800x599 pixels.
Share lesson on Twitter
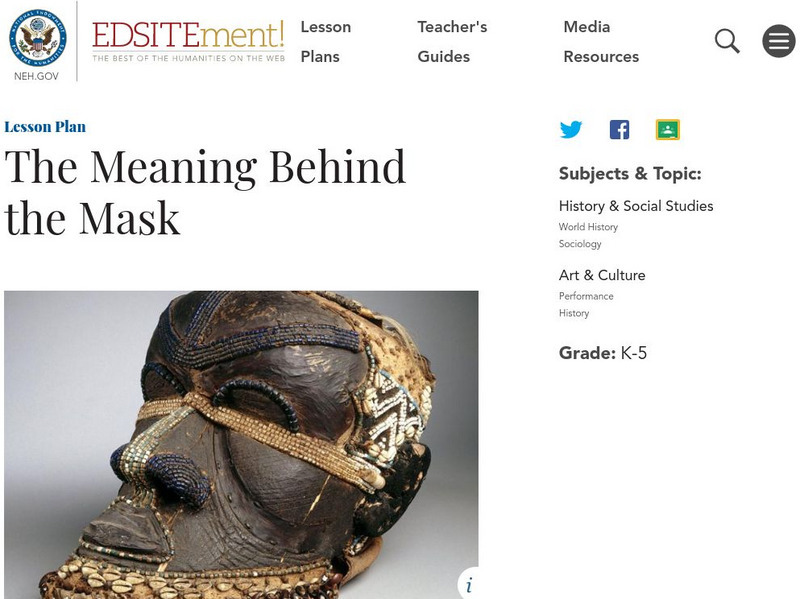[570, 130]
